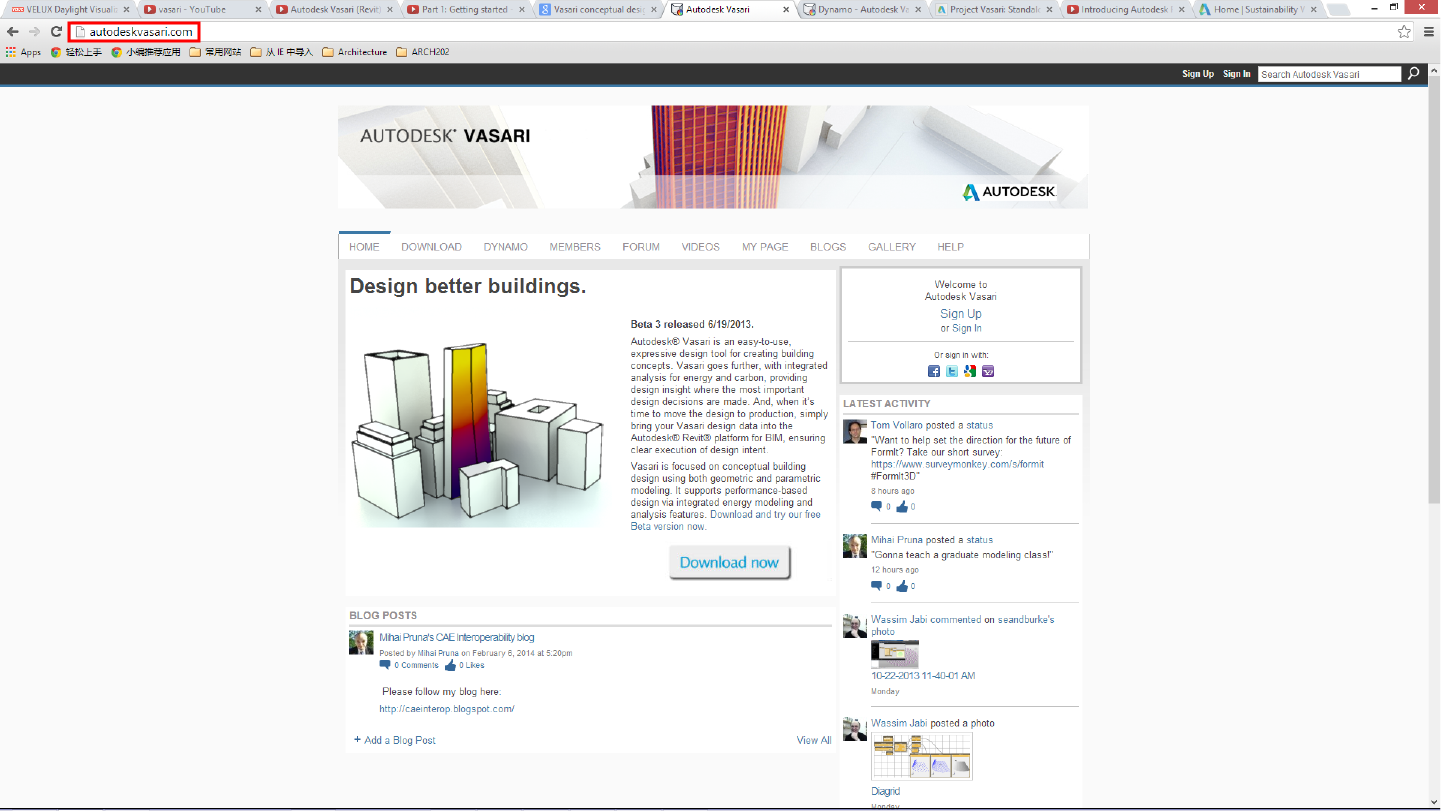Open the Diagrid photo link
1441x811 pixels.
click(x=886, y=791)
